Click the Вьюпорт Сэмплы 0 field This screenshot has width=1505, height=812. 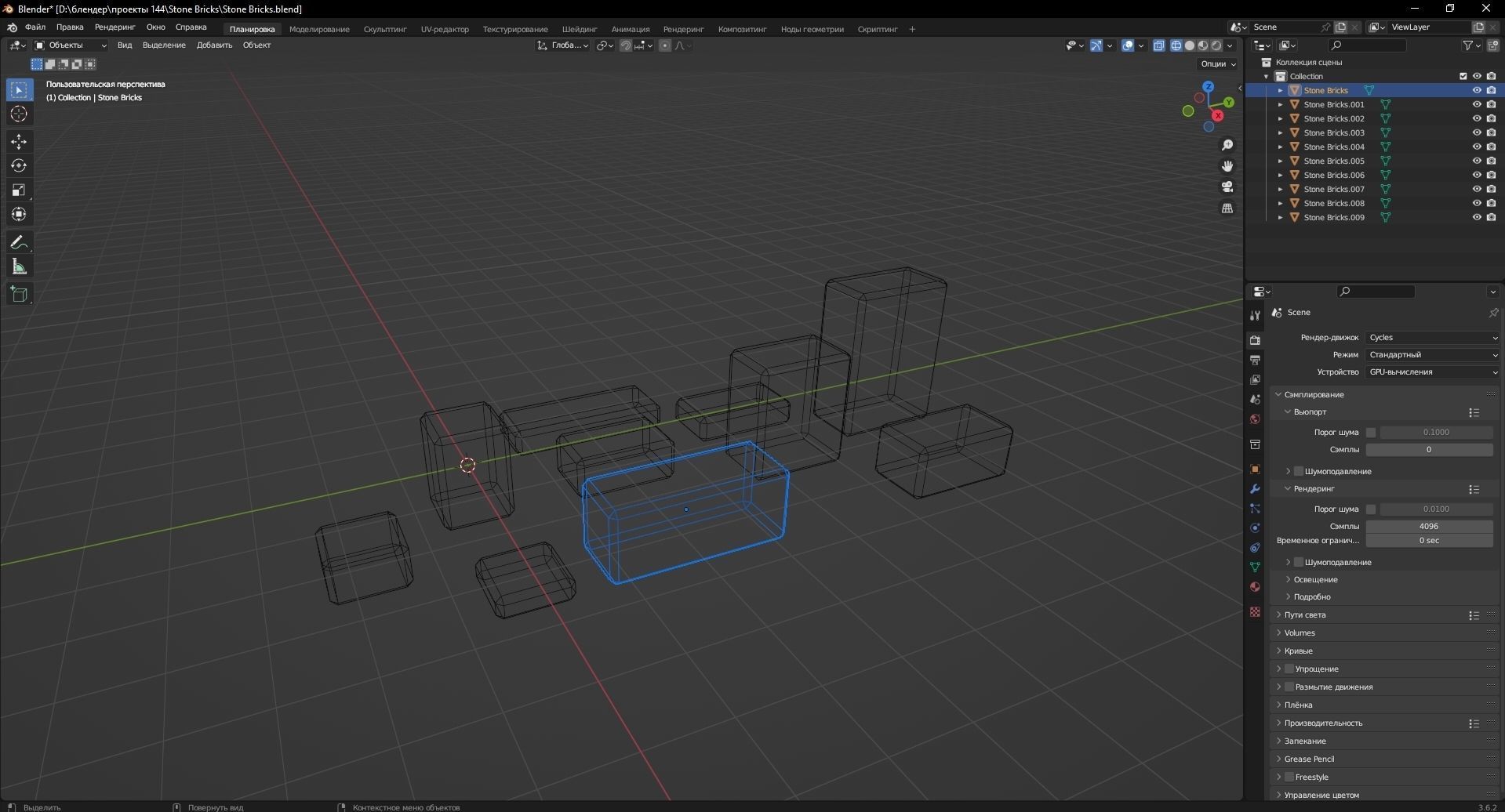[x=1429, y=450]
